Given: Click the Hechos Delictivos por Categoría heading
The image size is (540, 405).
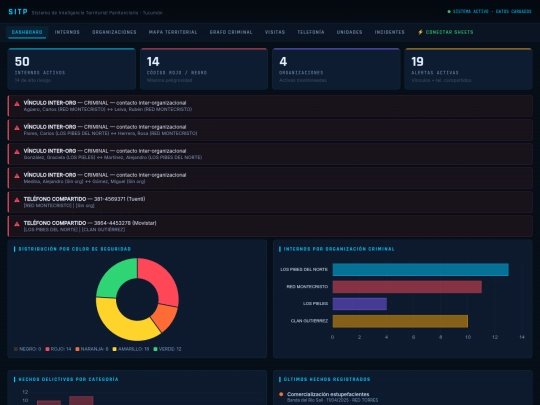Looking at the screenshot, I should [68, 379].
